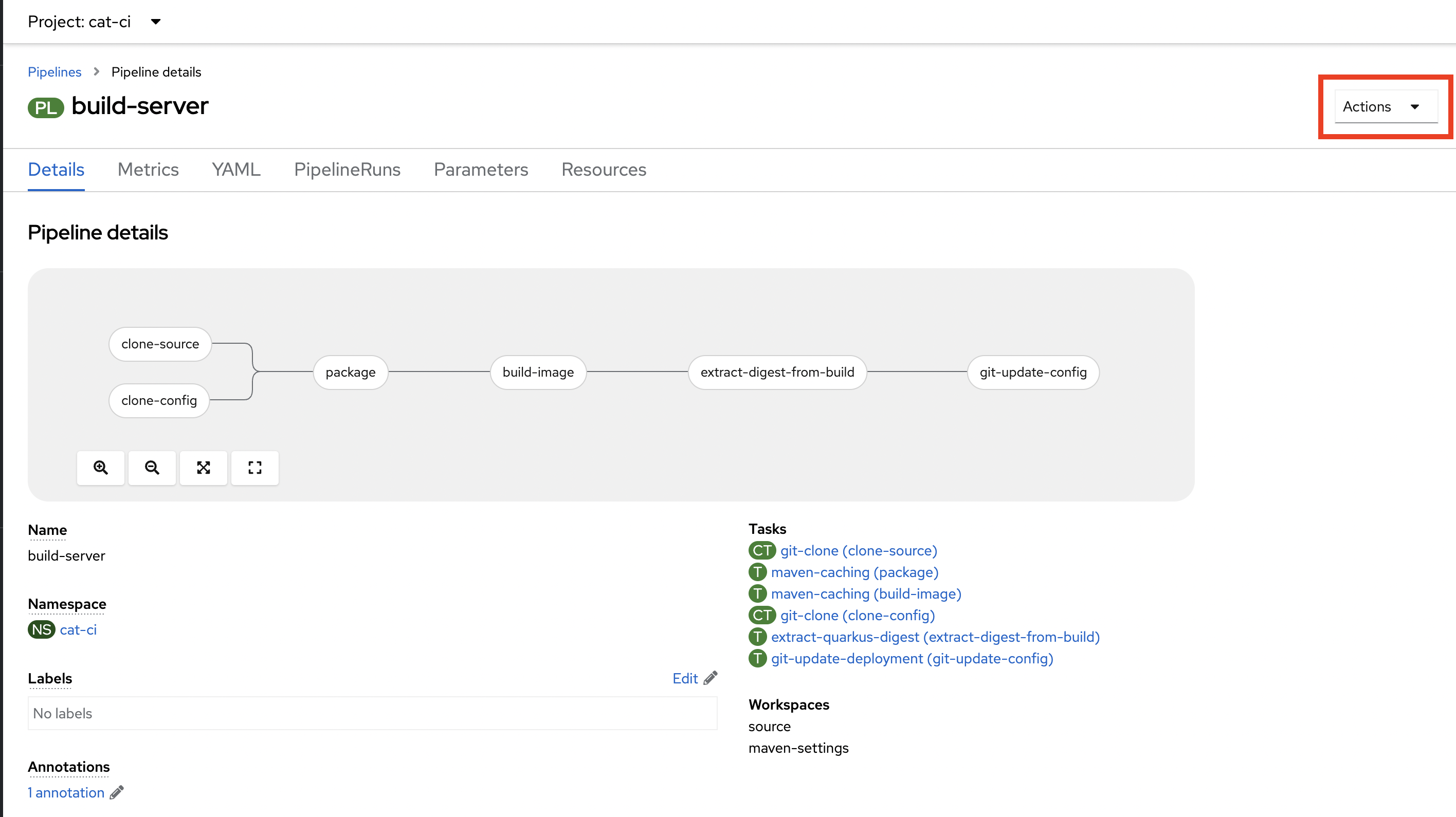Click the pencil icon beside 1 annotation
Viewport: 1456px width, 817px height.
117,793
